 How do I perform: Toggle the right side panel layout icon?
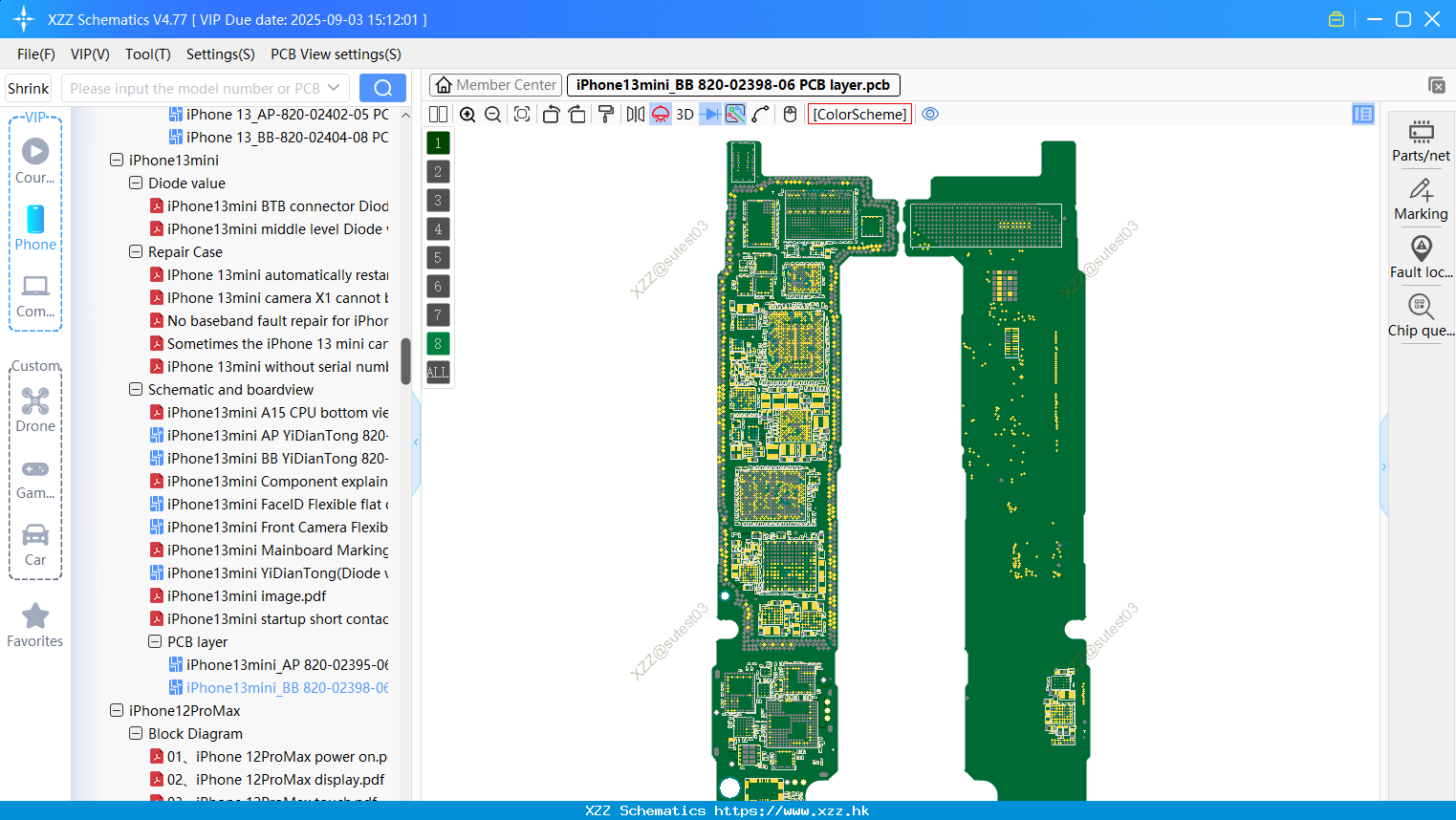1363,114
